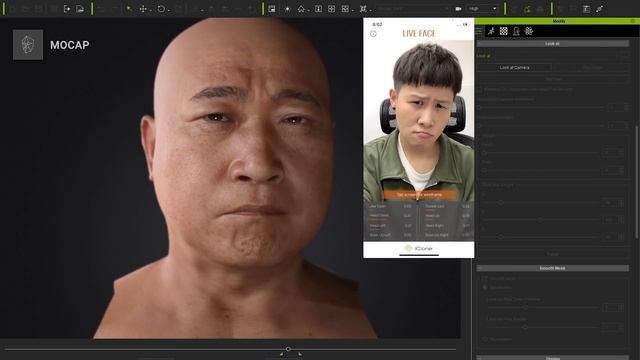This screenshot has height=360, width=640.
Task: Click the middle weight value field
Action: [x=613, y=220]
